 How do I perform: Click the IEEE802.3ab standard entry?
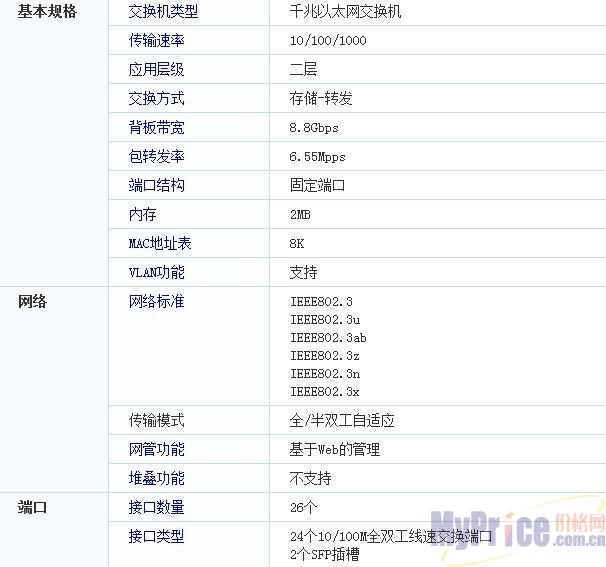click(x=328, y=338)
